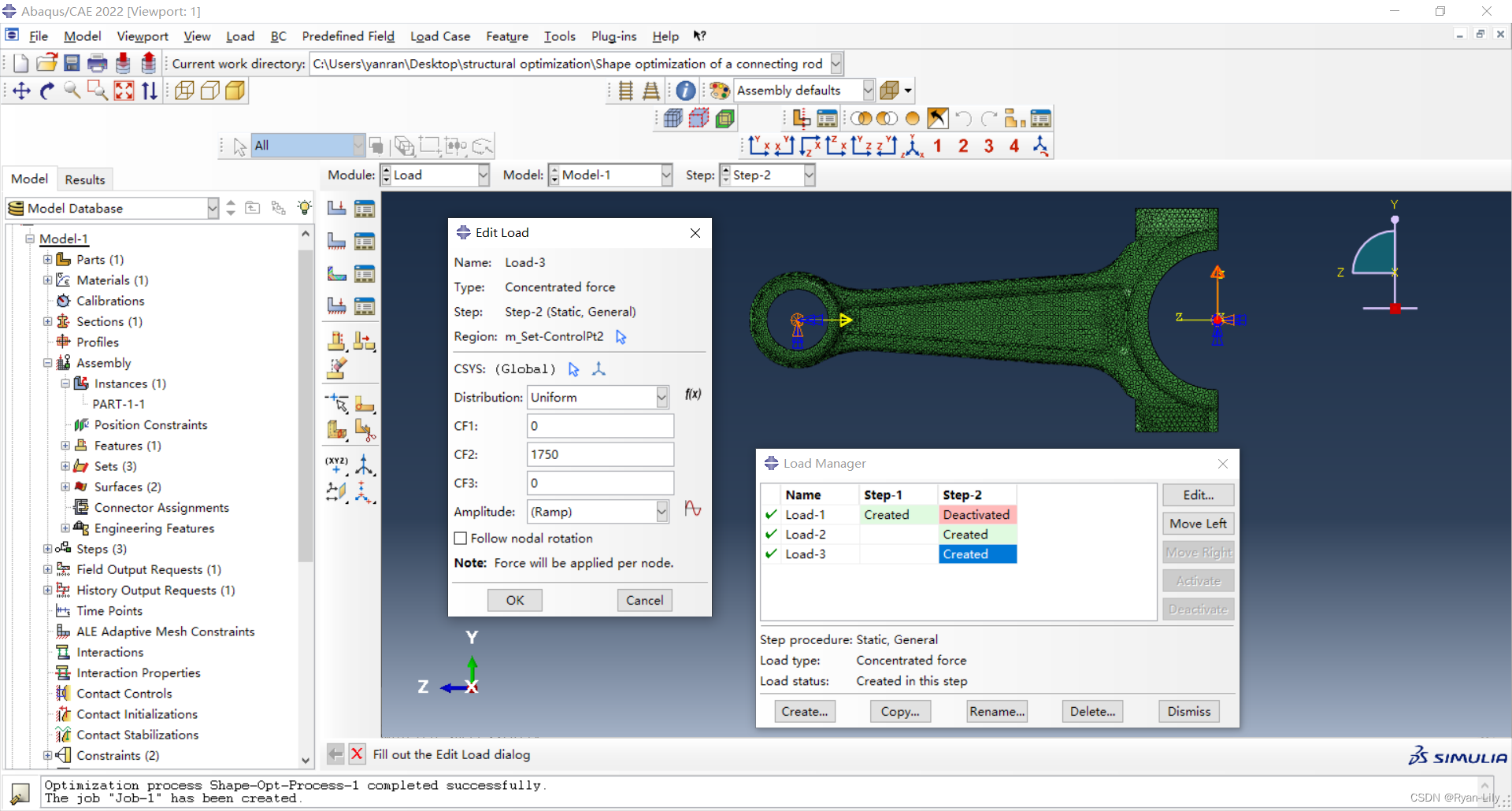Click the Create Datum Point tool icon

pyautogui.click(x=337, y=465)
